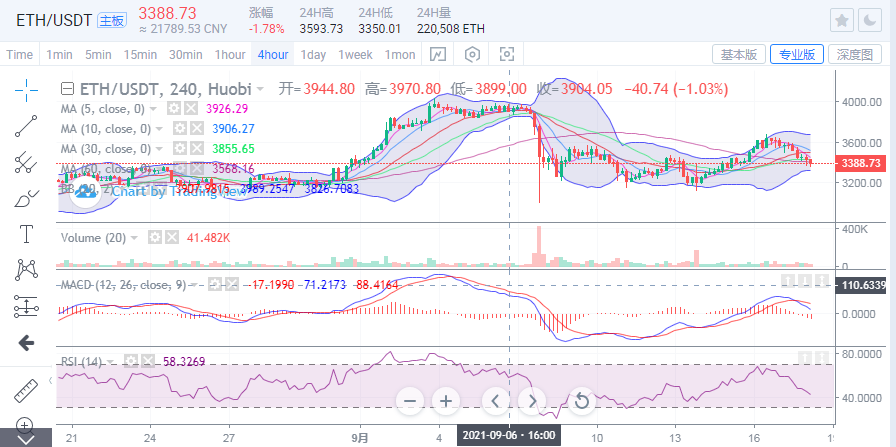The width and height of the screenshot is (896, 447).
Task: Open the indicators chart icon
Action: point(439,54)
